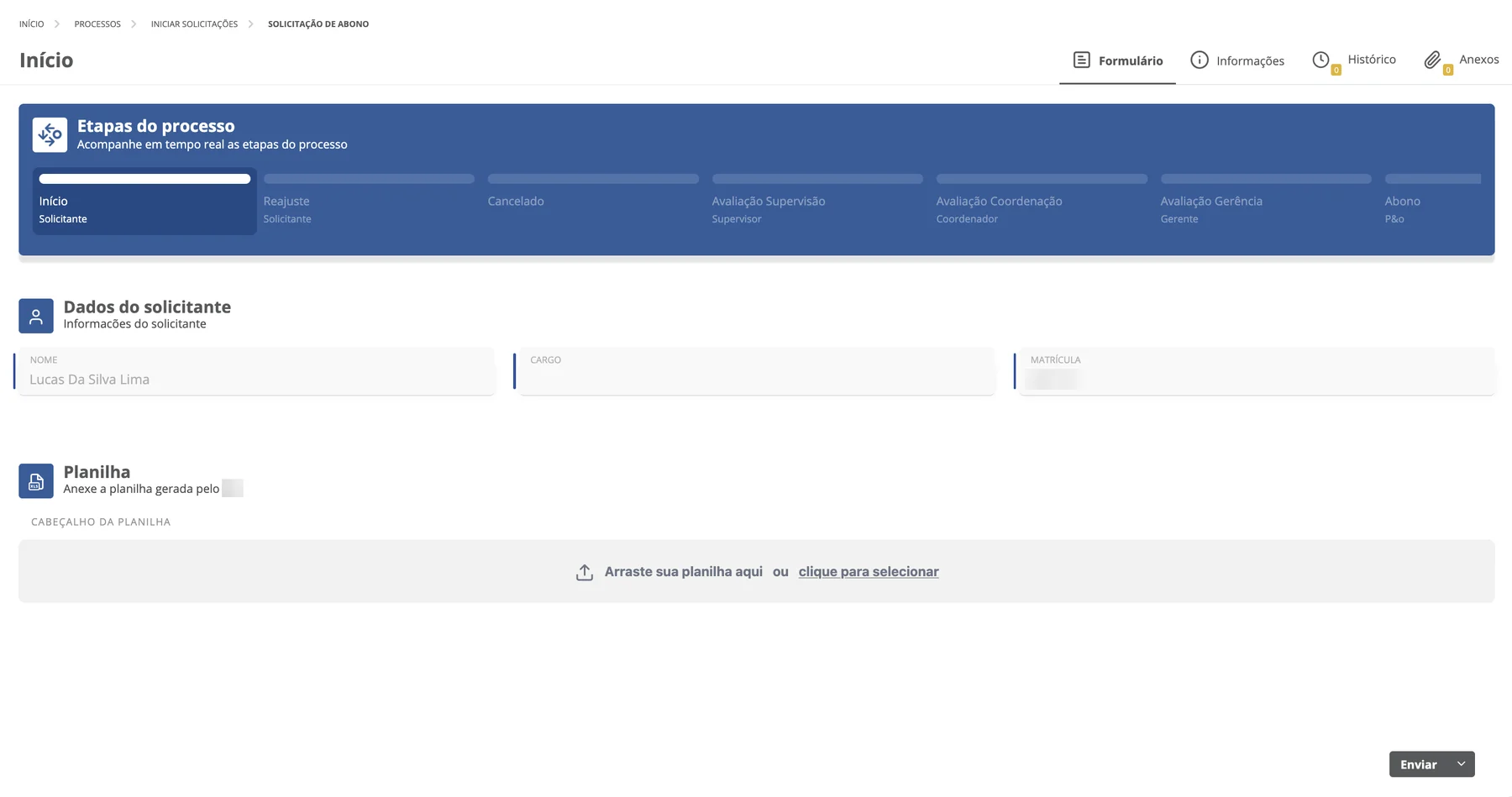Click the spreadsheet drop zone area
This screenshot has height=797, width=1512.
756,571
